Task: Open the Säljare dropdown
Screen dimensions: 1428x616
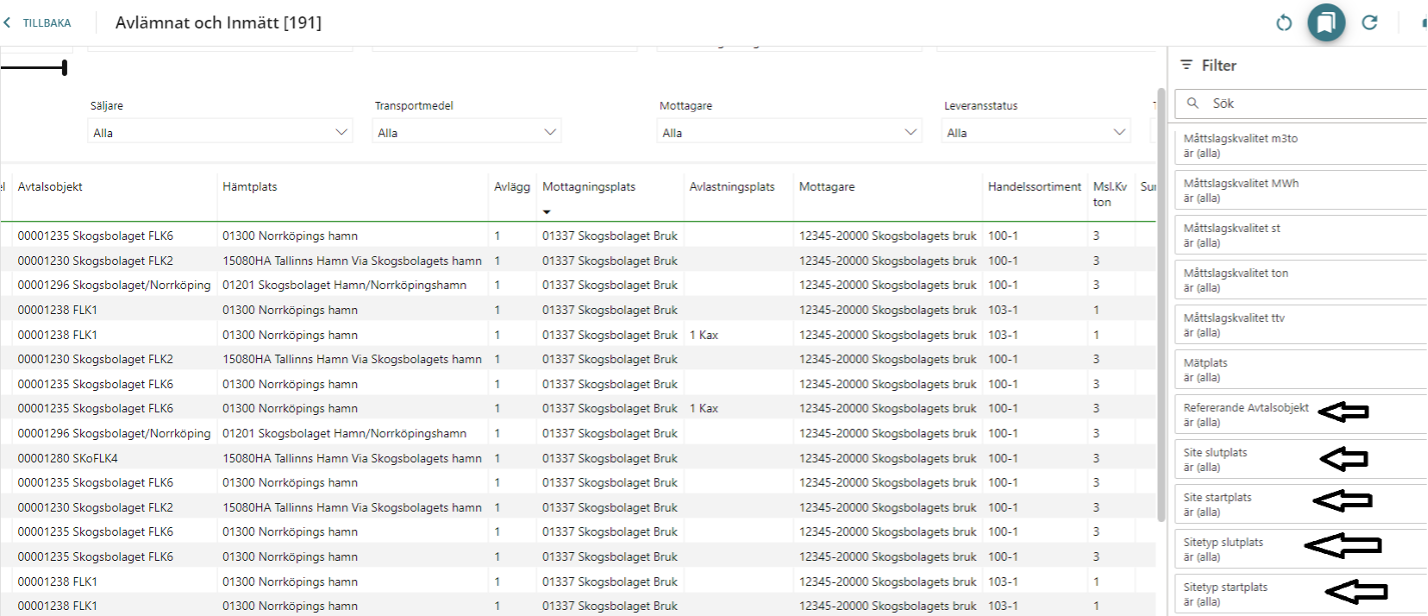Action: click(x=221, y=132)
